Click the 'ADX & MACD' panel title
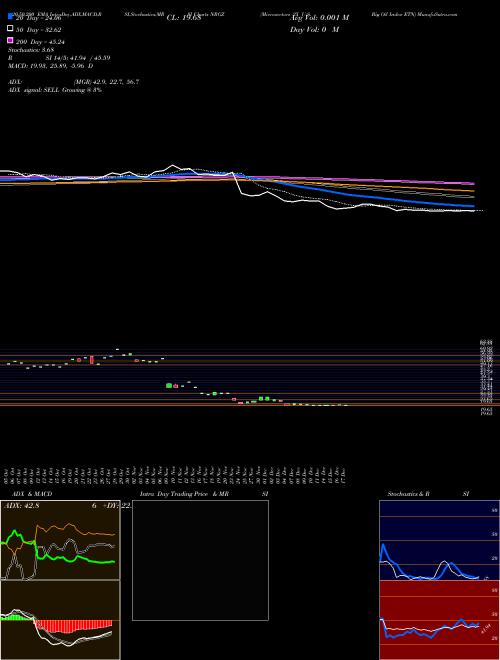 [x=32, y=494]
